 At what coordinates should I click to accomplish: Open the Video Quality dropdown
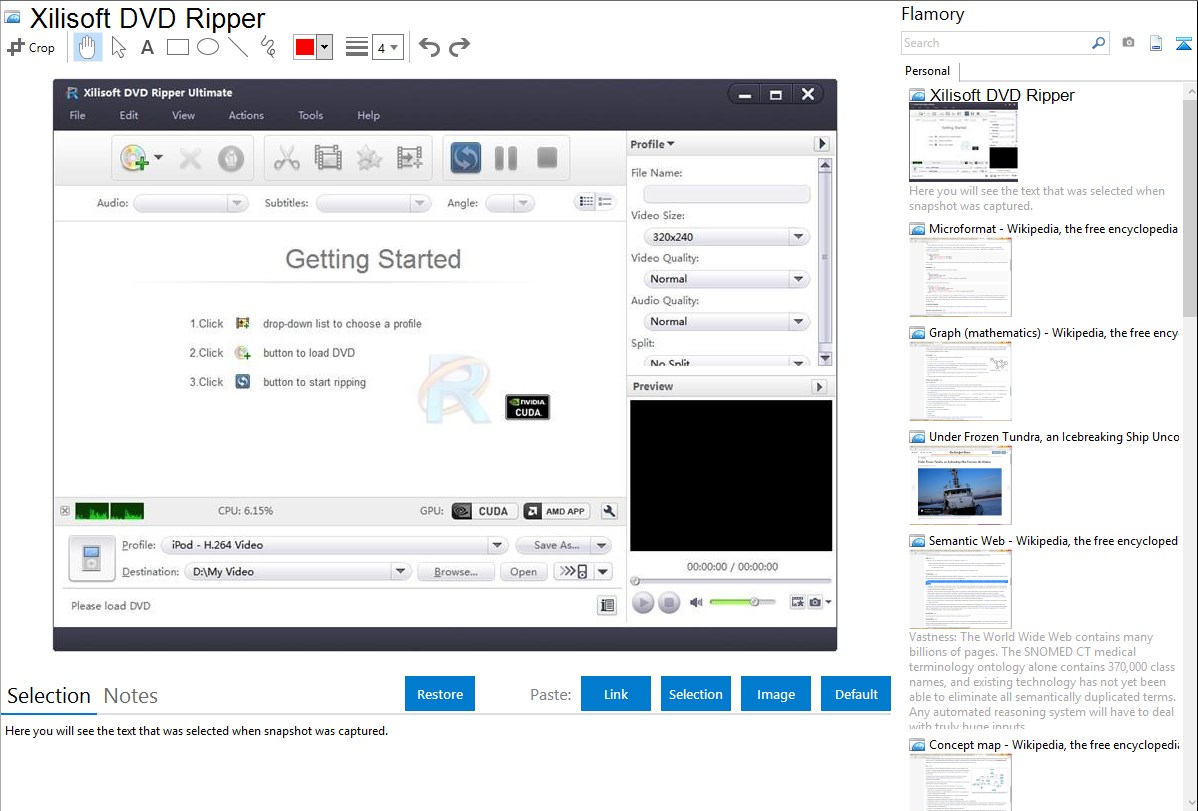click(x=727, y=279)
